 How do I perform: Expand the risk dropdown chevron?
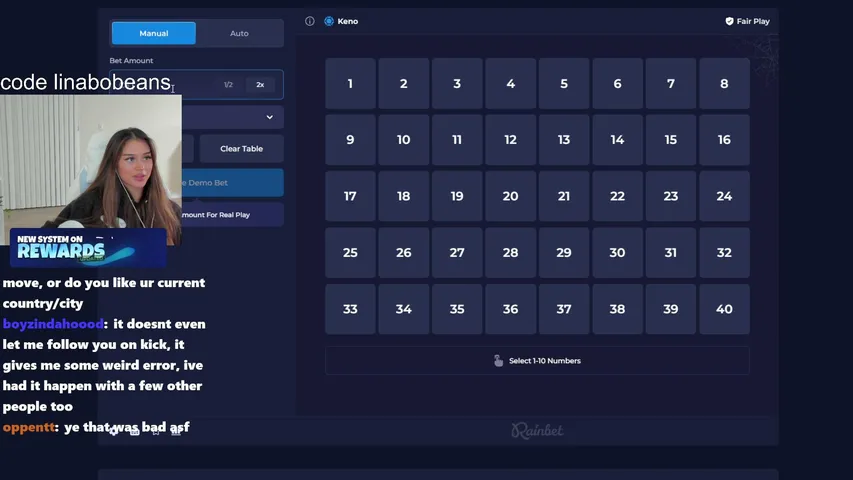pyautogui.click(x=269, y=117)
